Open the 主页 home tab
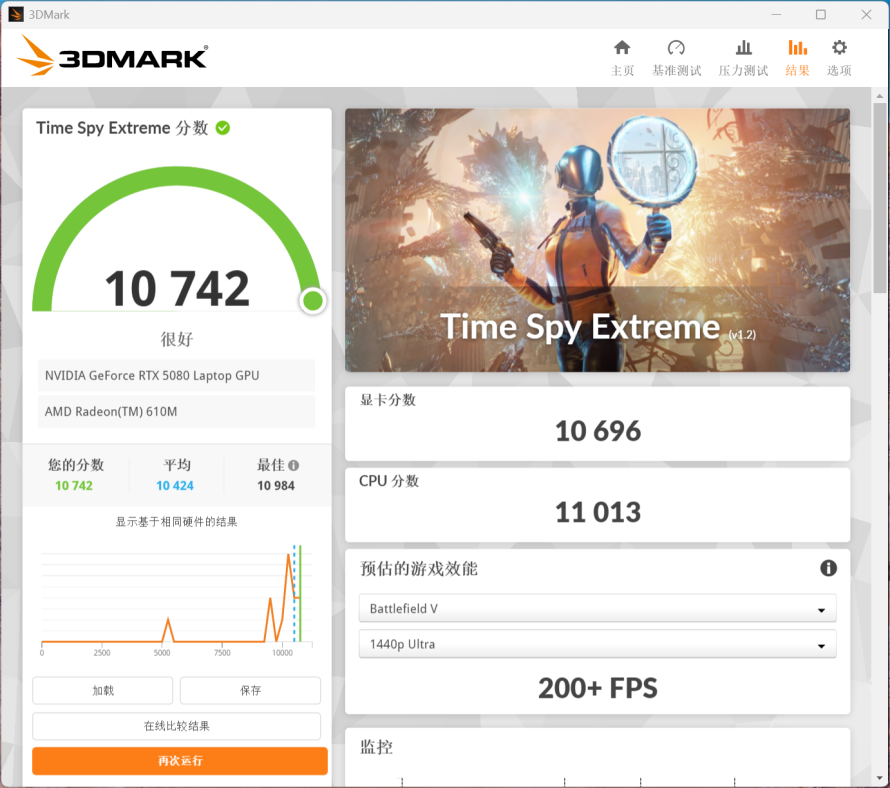The width and height of the screenshot is (890, 788). pos(622,58)
